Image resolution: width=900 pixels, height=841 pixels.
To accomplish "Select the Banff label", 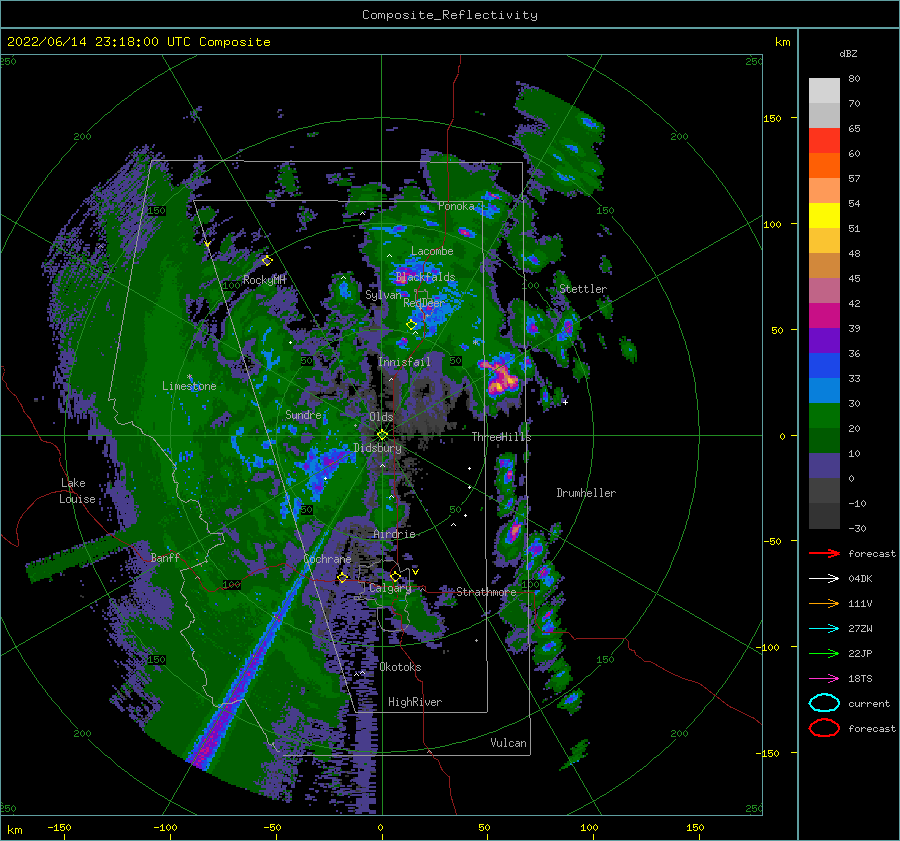I will (165, 557).
